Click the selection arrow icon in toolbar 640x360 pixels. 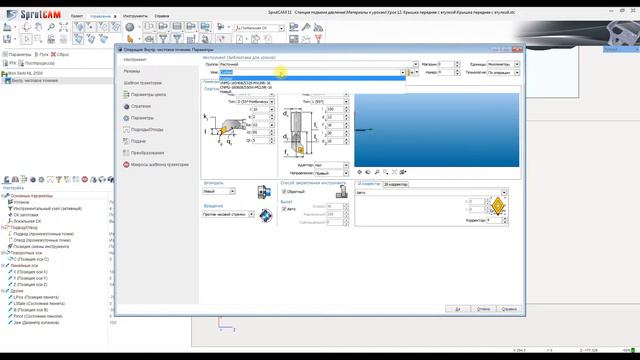27,39
